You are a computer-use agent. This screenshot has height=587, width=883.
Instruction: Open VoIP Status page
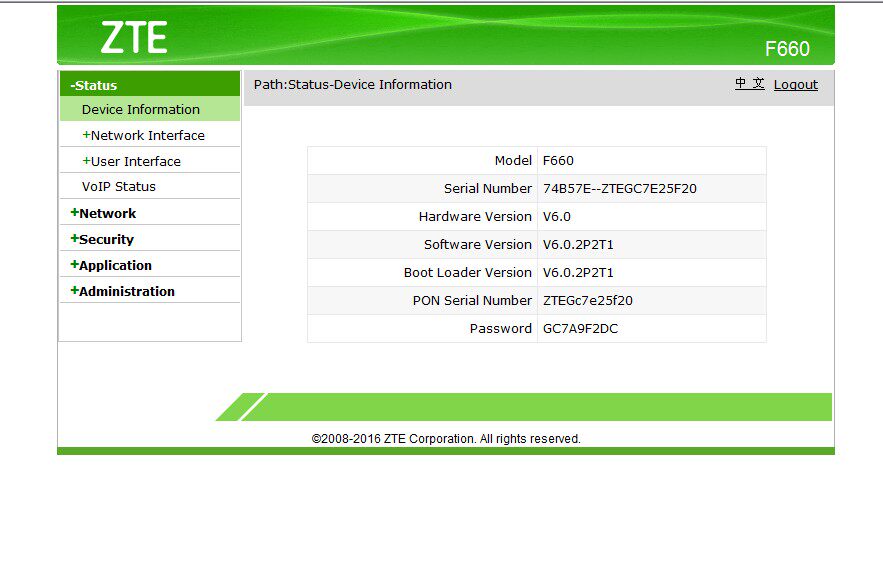tap(119, 186)
